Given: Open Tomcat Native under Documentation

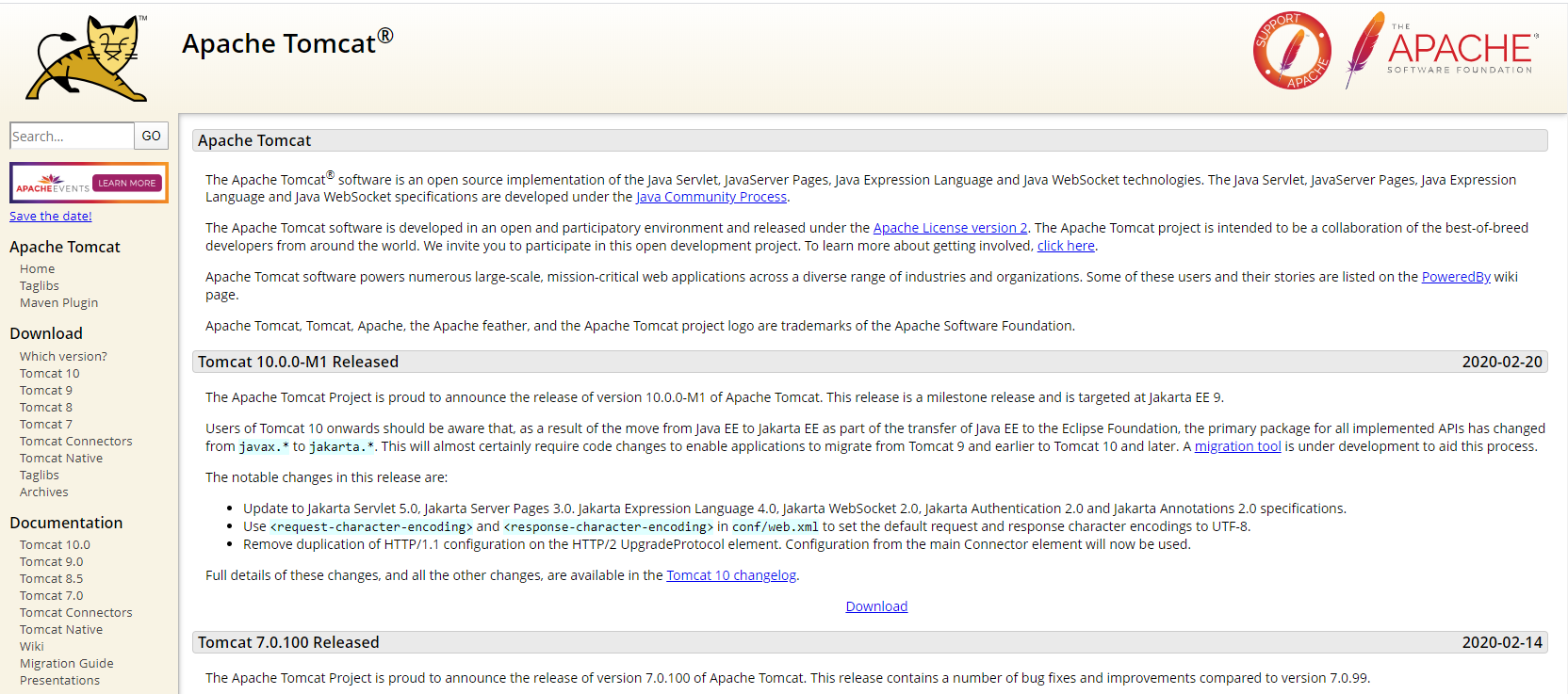Looking at the screenshot, I should [x=61, y=629].
